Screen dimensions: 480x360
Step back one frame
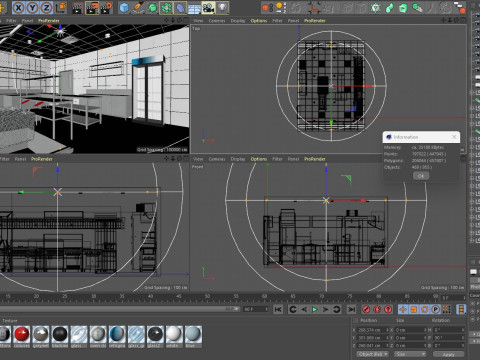click(304, 309)
